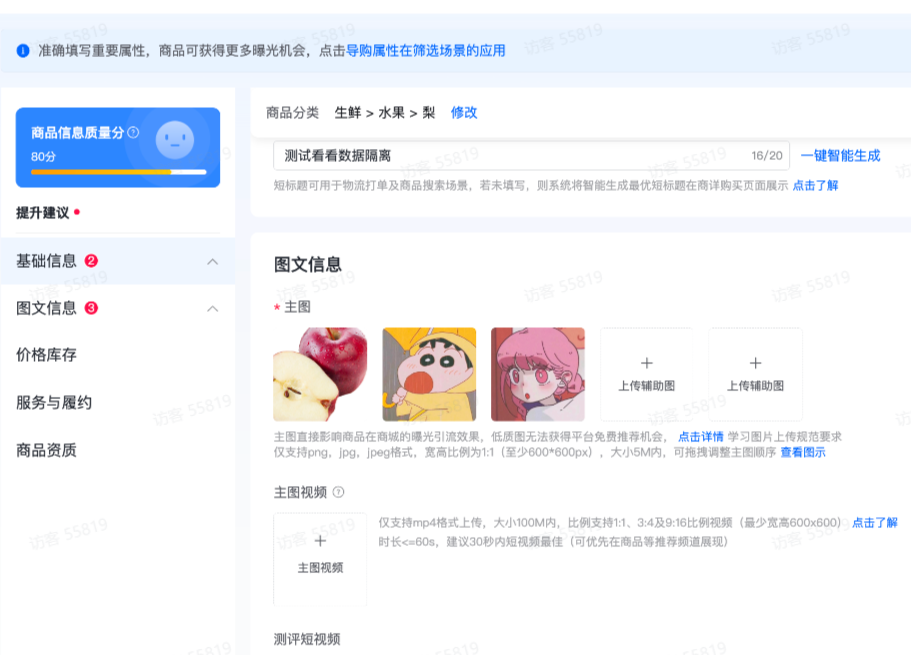Click the red badge on 图文信息
The height and width of the screenshot is (655, 911).
[94, 308]
